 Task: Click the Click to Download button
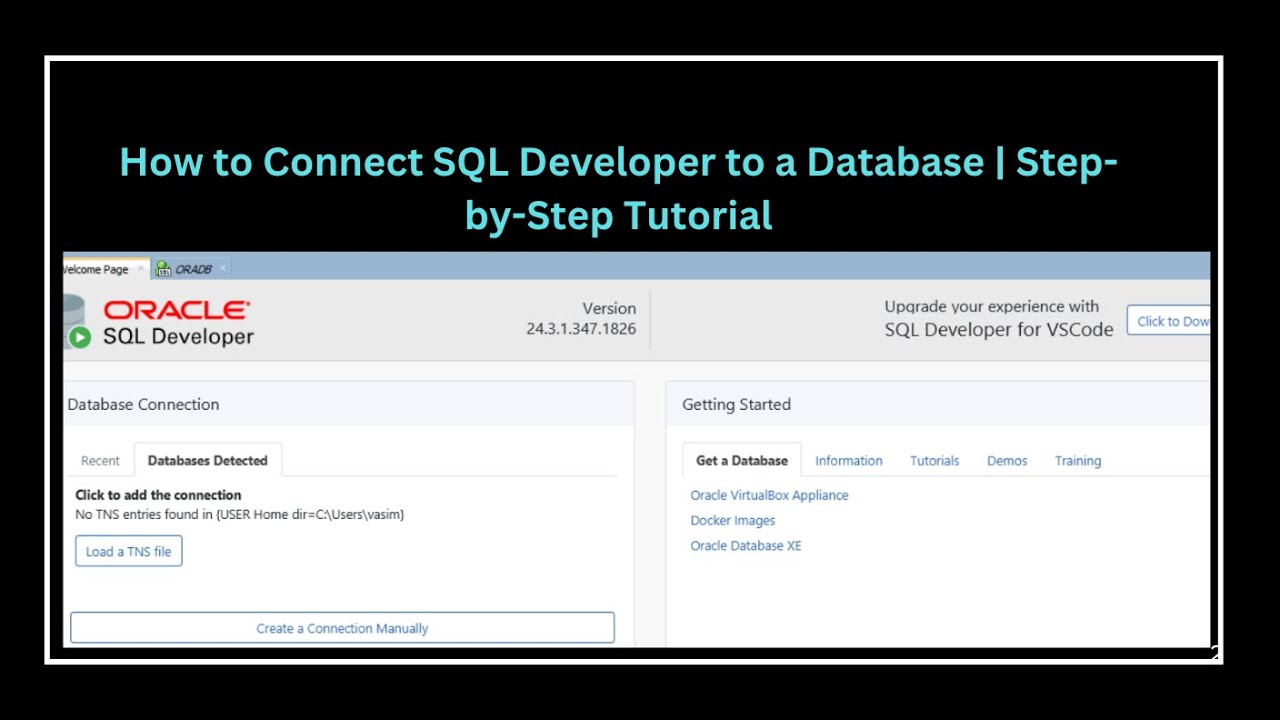[1169, 321]
